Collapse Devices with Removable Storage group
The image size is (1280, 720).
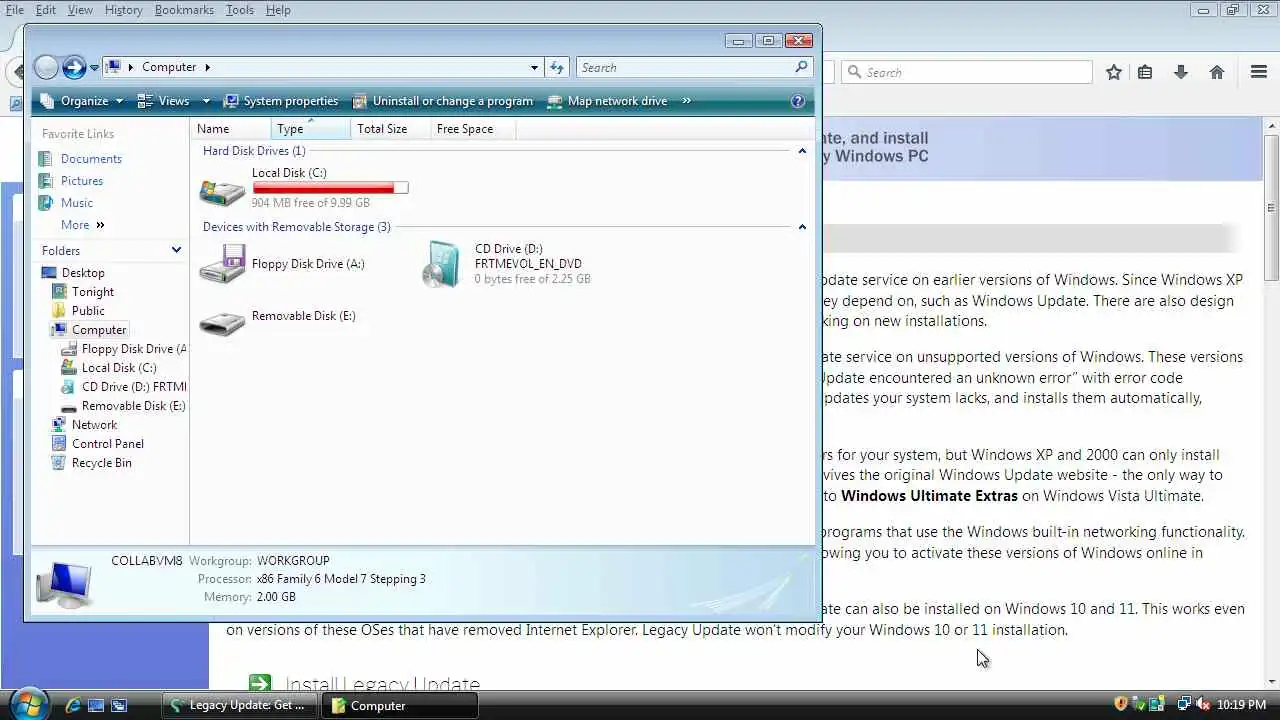802,227
